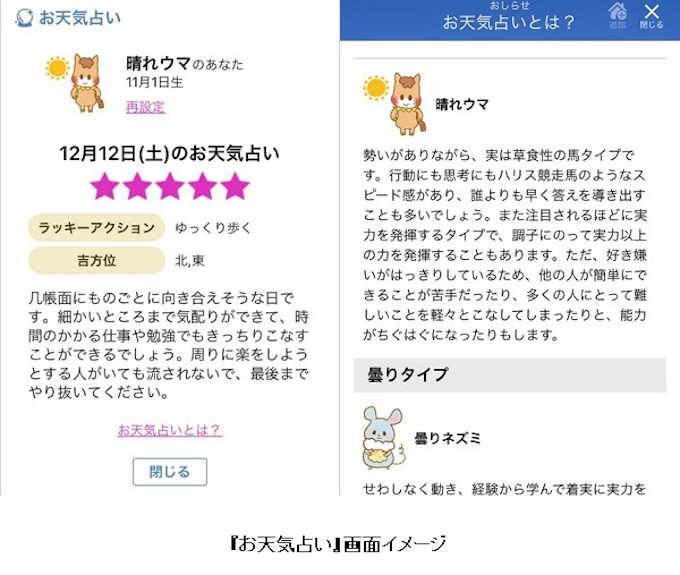This screenshot has height=575, width=680.
Task: Click the home 追加 icon in blue header
Action: click(617, 15)
